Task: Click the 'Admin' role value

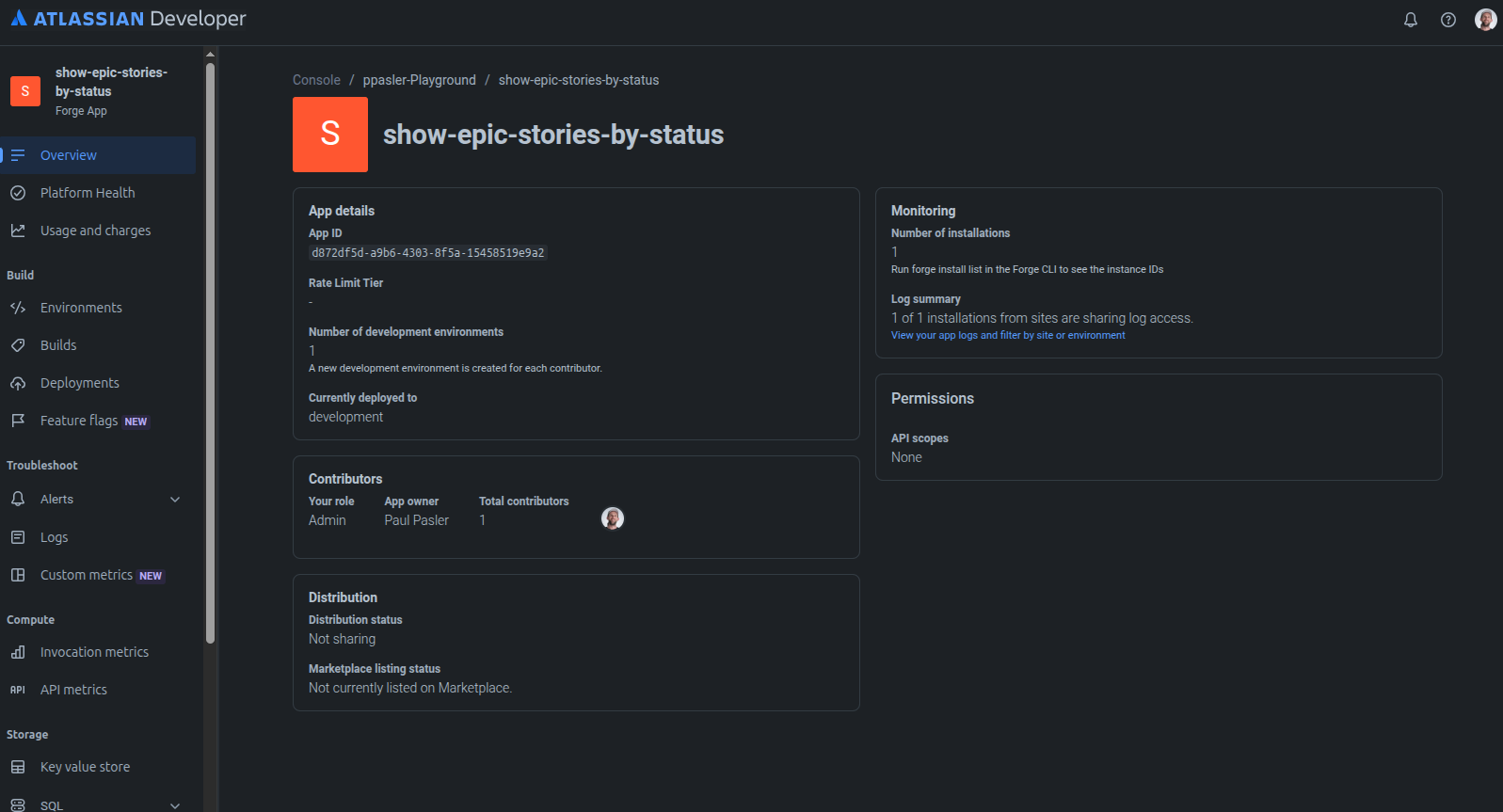Action: click(328, 520)
